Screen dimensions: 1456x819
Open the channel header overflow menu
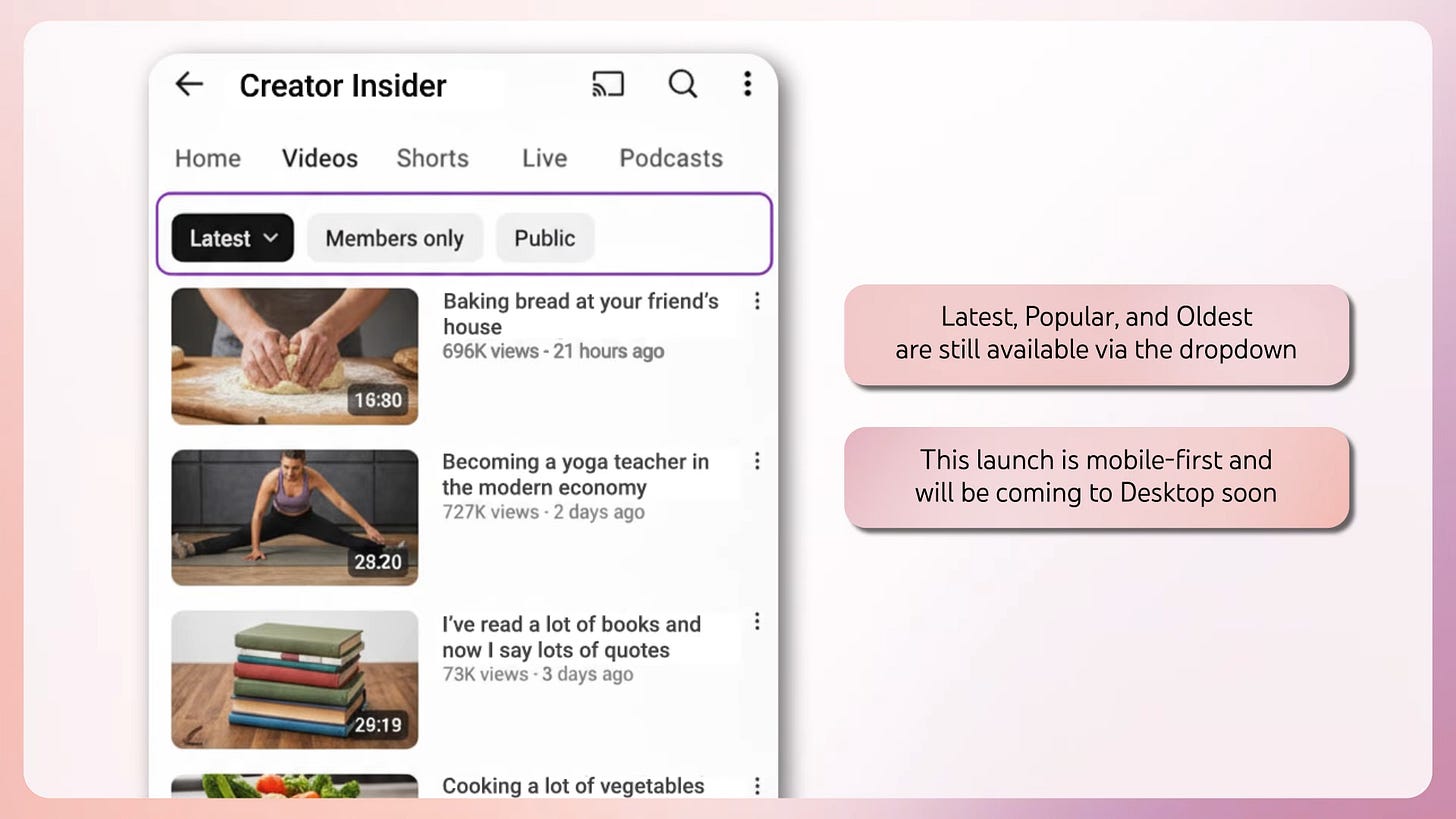click(x=747, y=85)
